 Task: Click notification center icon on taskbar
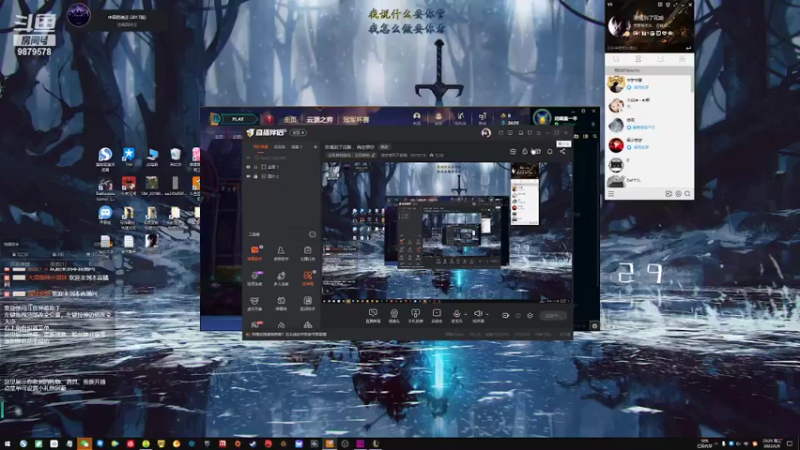[790, 444]
